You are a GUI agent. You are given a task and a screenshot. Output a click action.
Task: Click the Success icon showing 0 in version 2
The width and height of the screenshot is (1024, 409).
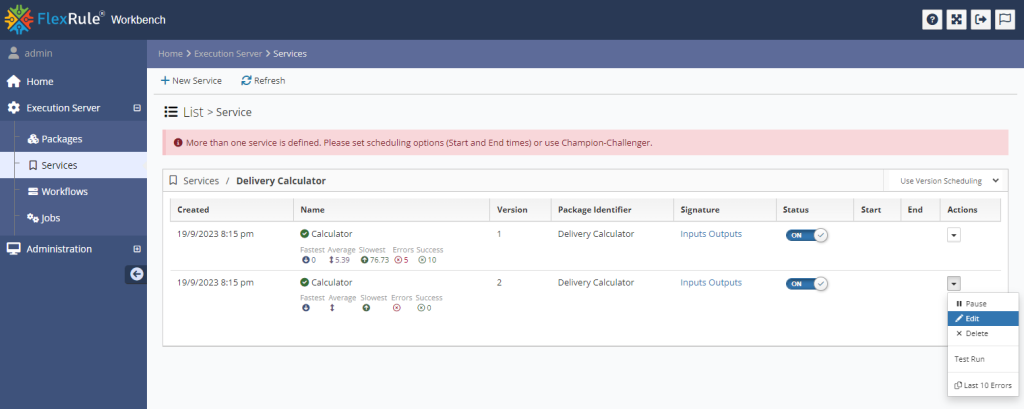422,308
